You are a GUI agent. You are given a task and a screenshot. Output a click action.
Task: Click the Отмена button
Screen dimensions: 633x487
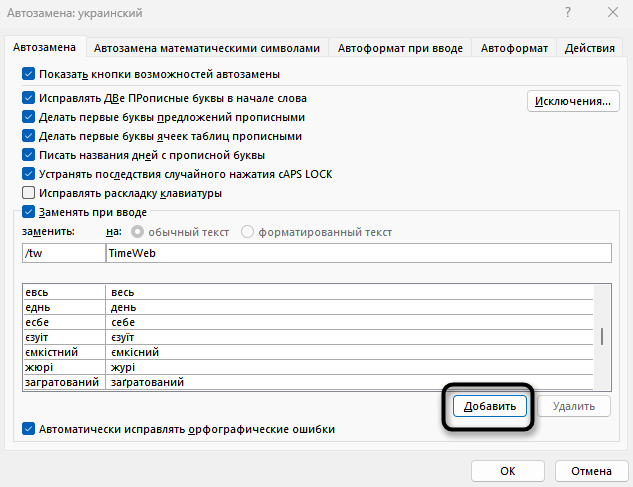click(591, 471)
